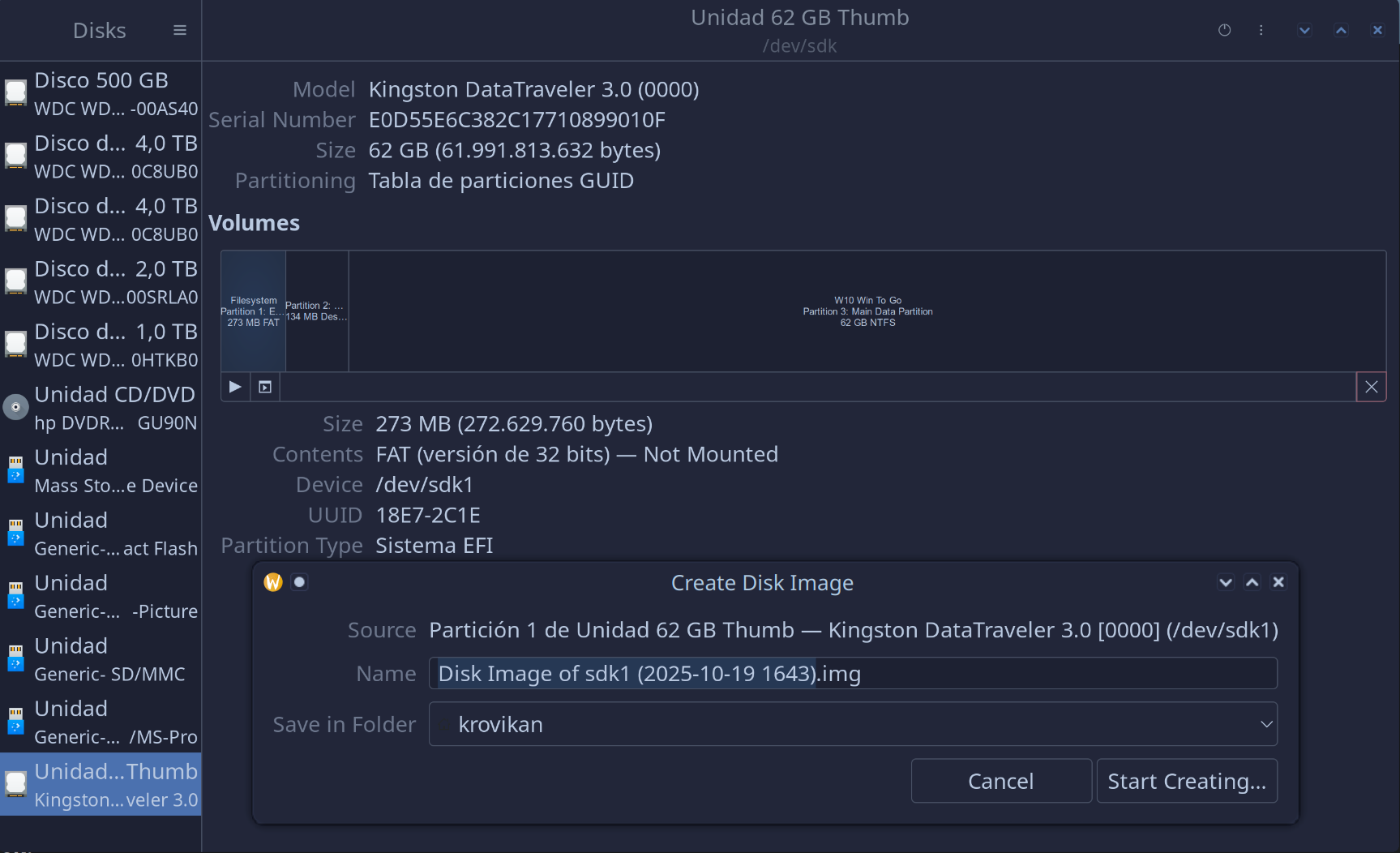Expand the Save in Folder dropdown
Viewport: 1400px width, 853px height.
pyautogui.click(x=853, y=724)
